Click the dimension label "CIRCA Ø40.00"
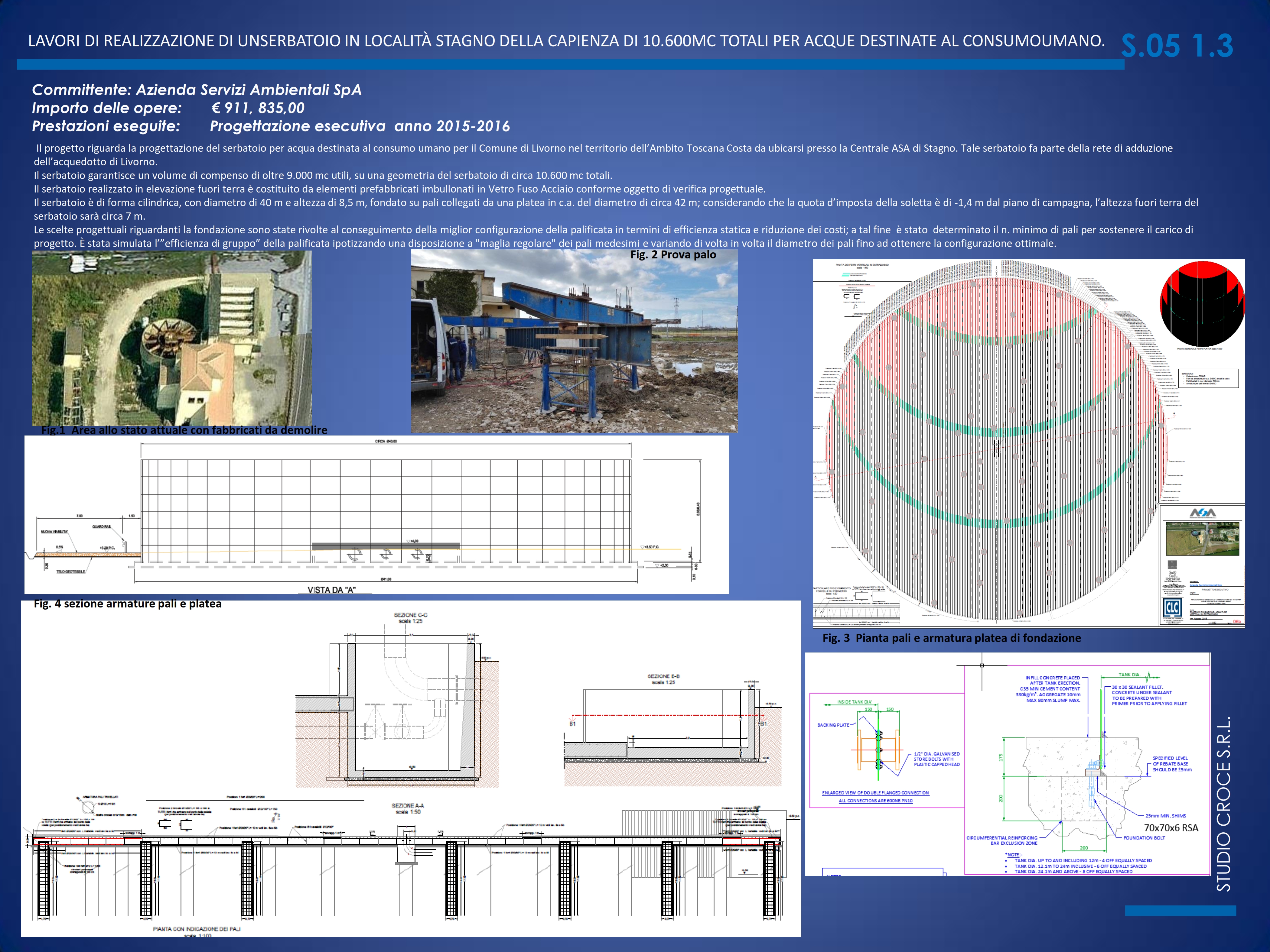 pyautogui.click(x=386, y=441)
